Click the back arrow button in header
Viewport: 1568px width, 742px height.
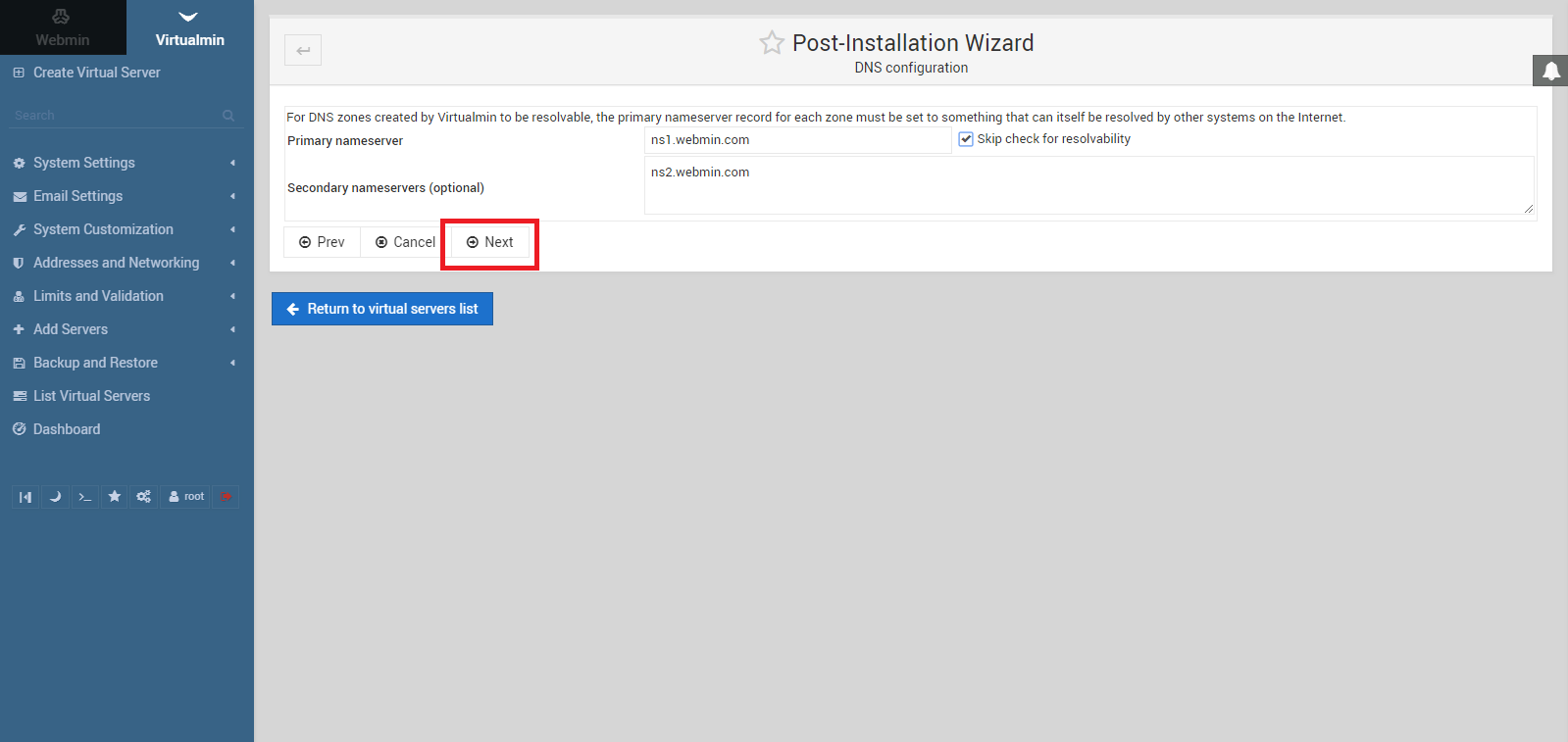(x=303, y=50)
